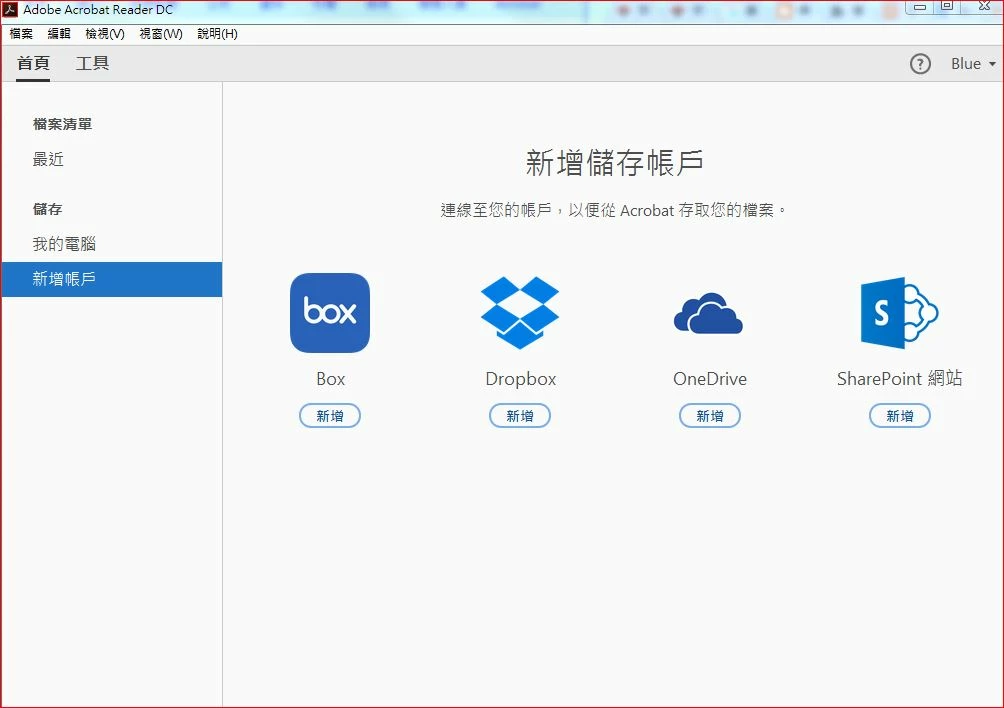Add a Dropbox account with 新增 button
Viewport: 1004px width, 708px height.
520,416
